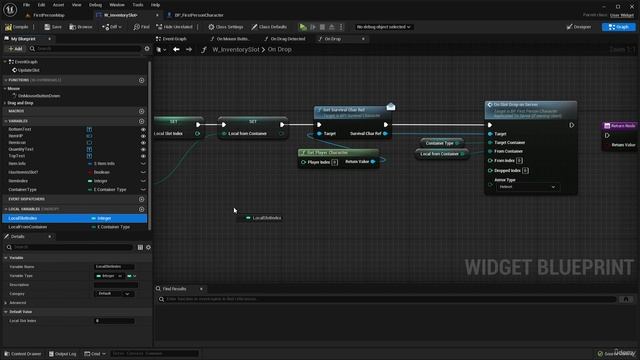Add new variable with Variables plus icon
640x360 pixels.
coord(142,121)
